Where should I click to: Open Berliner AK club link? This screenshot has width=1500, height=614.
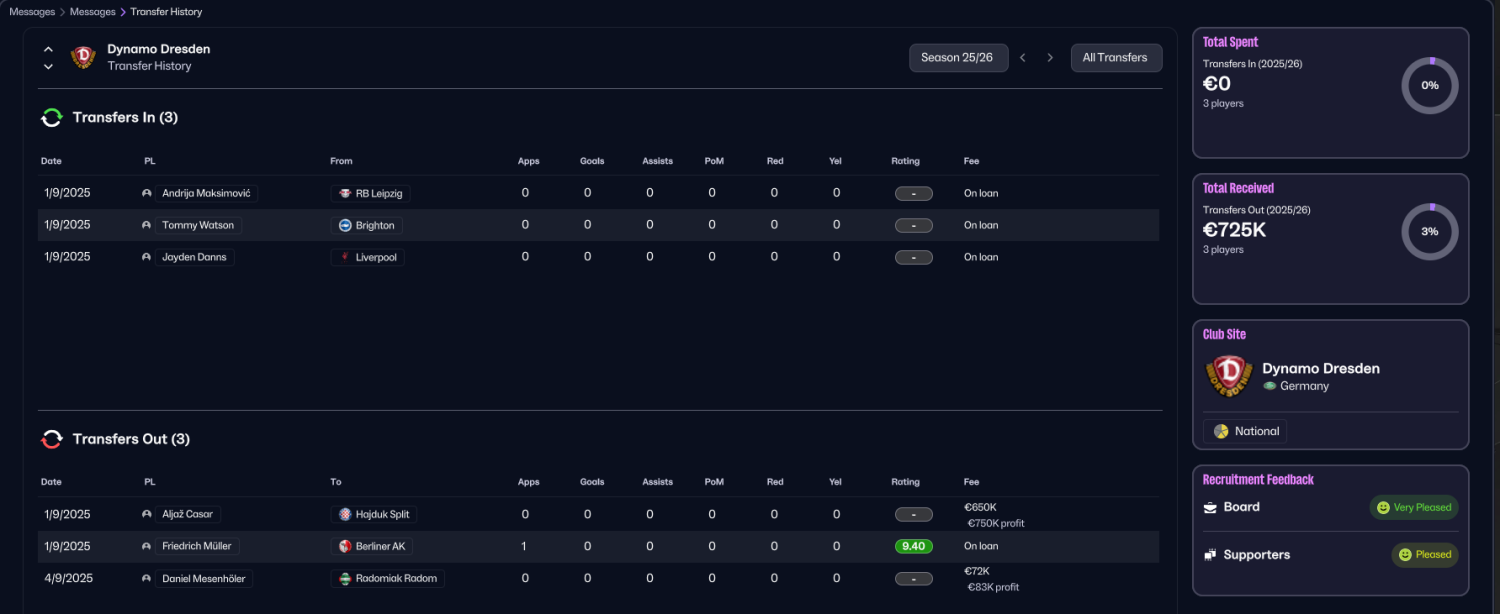[x=372, y=546]
